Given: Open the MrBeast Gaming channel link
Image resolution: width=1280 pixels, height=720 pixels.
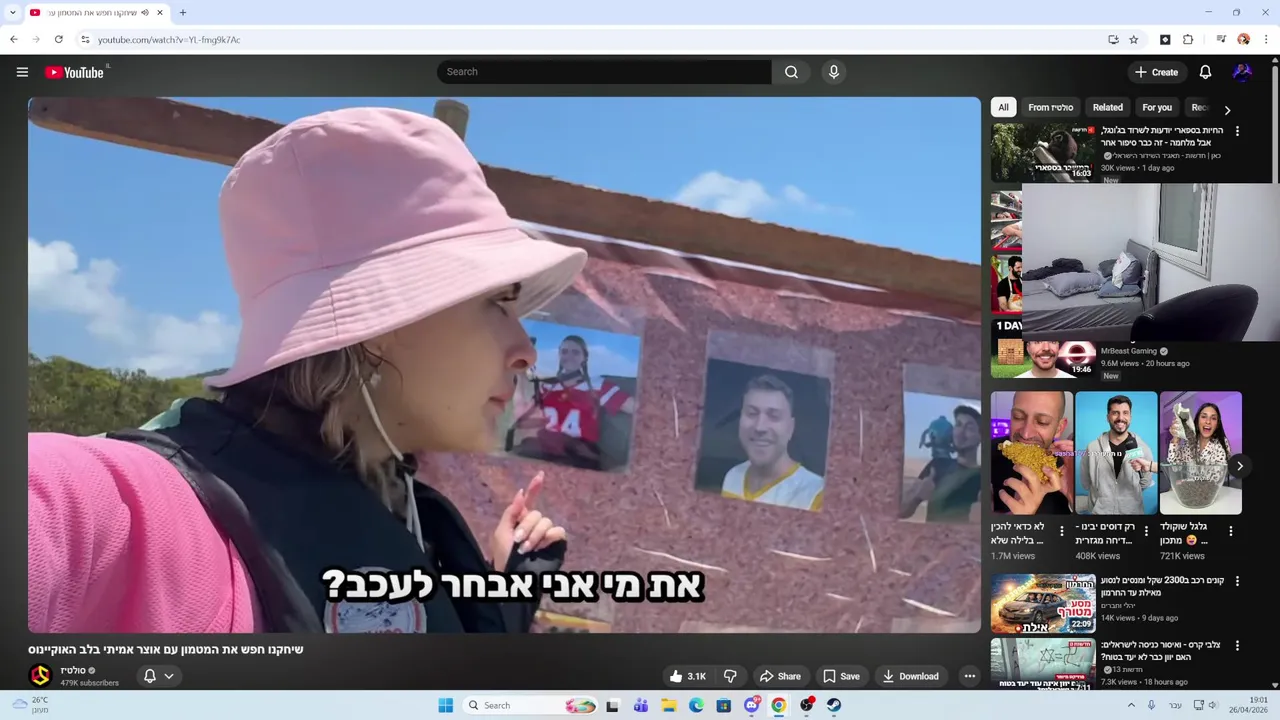Looking at the screenshot, I should pyautogui.click(x=1128, y=351).
